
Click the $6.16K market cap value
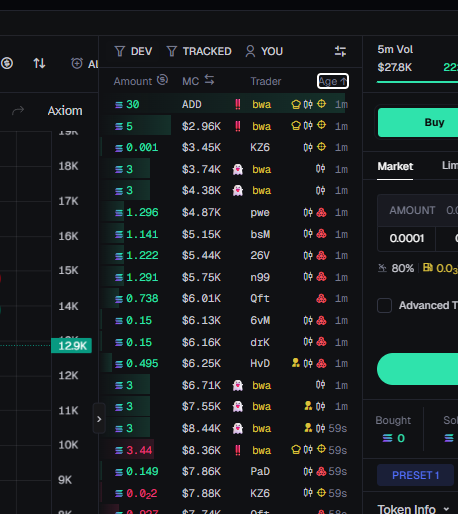(x=201, y=342)
